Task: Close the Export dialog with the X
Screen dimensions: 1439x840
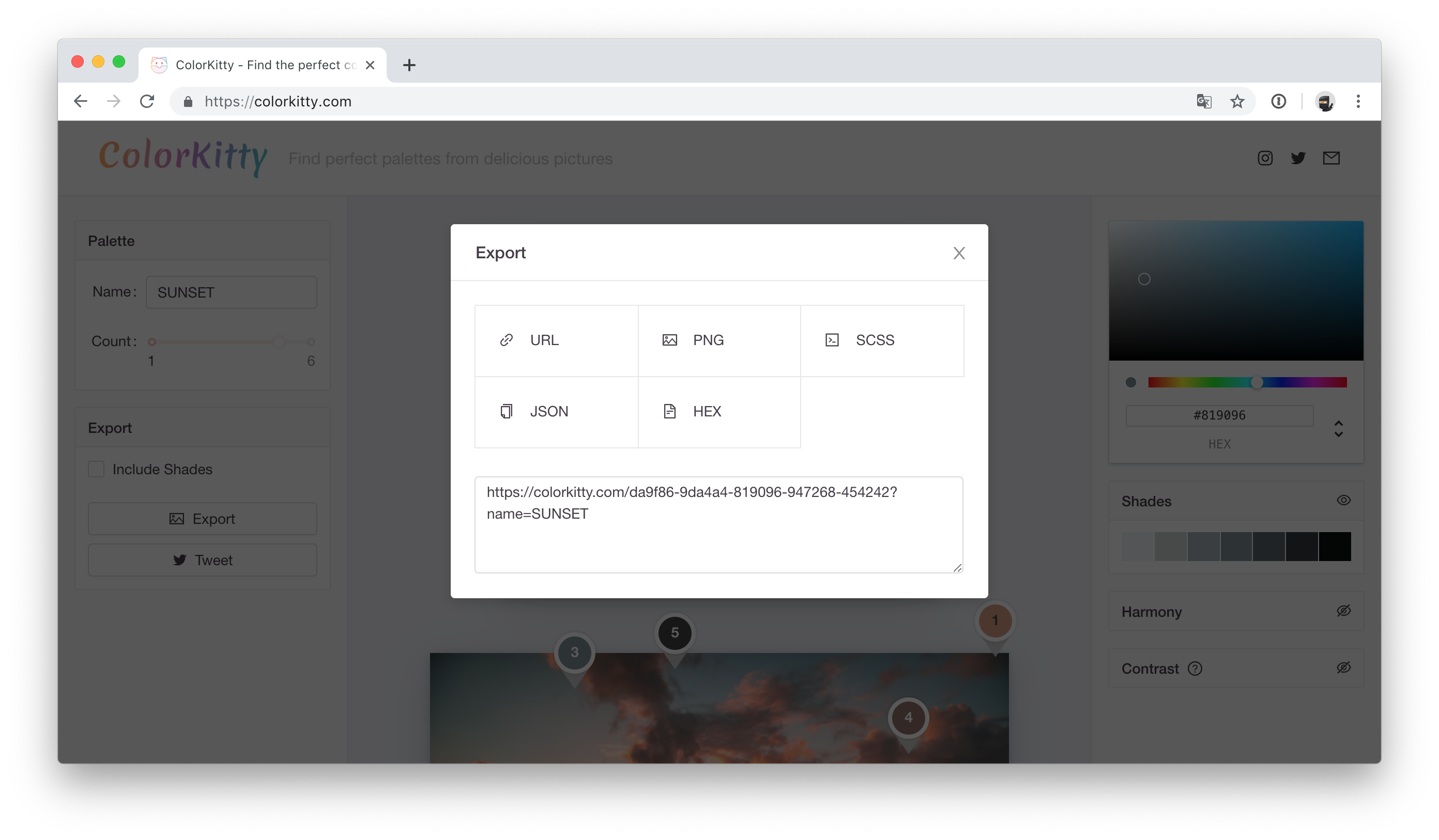Action: [959, 253]
